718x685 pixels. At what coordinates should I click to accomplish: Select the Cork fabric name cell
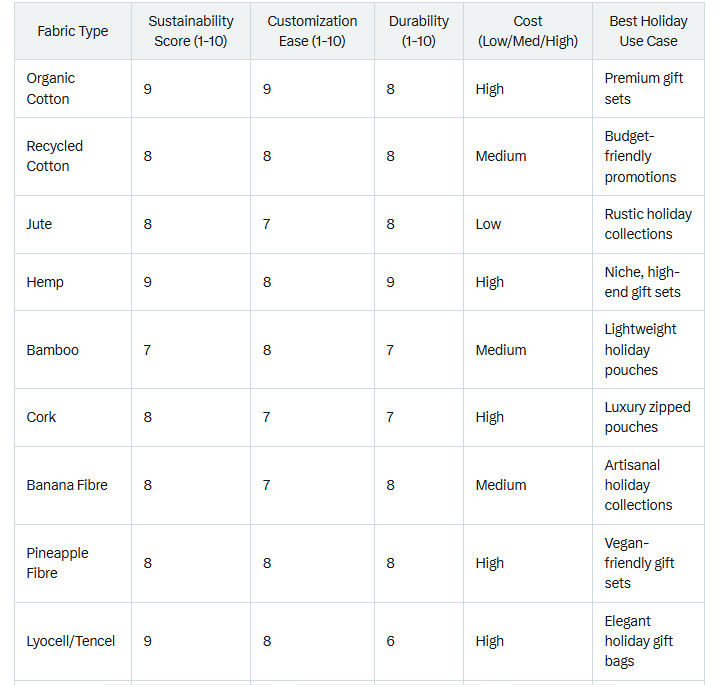click(41, 417)
